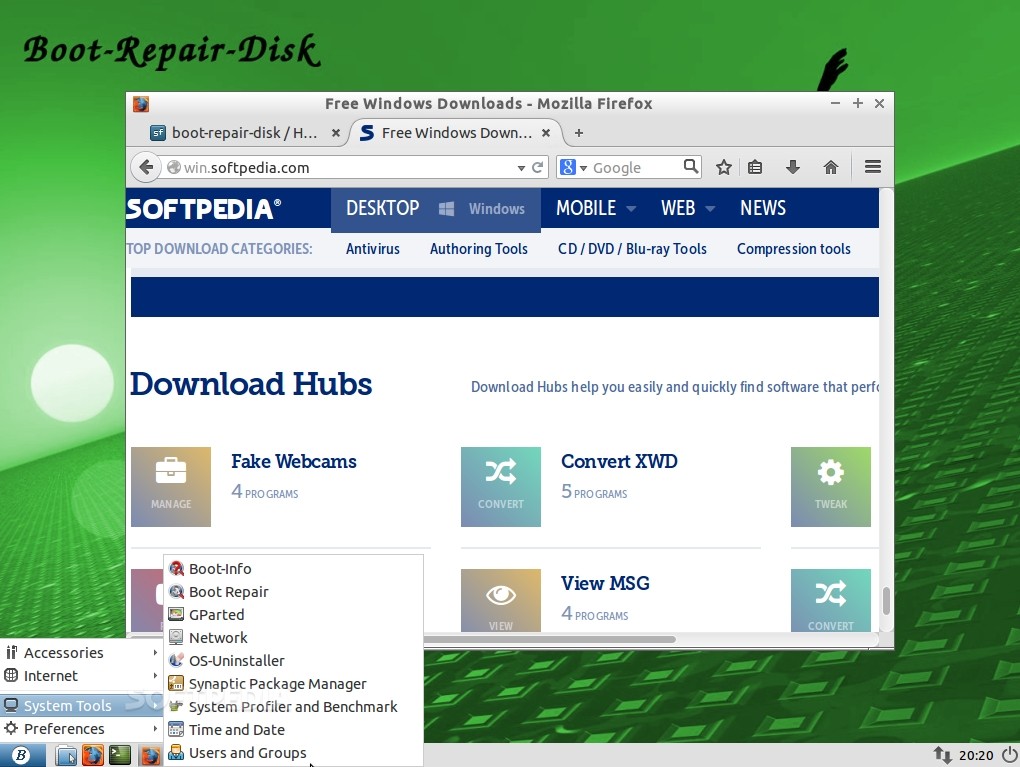Screen dimensions: 1020x767
Task: Open the Google search engine selector
Action: tap(573, 167)
